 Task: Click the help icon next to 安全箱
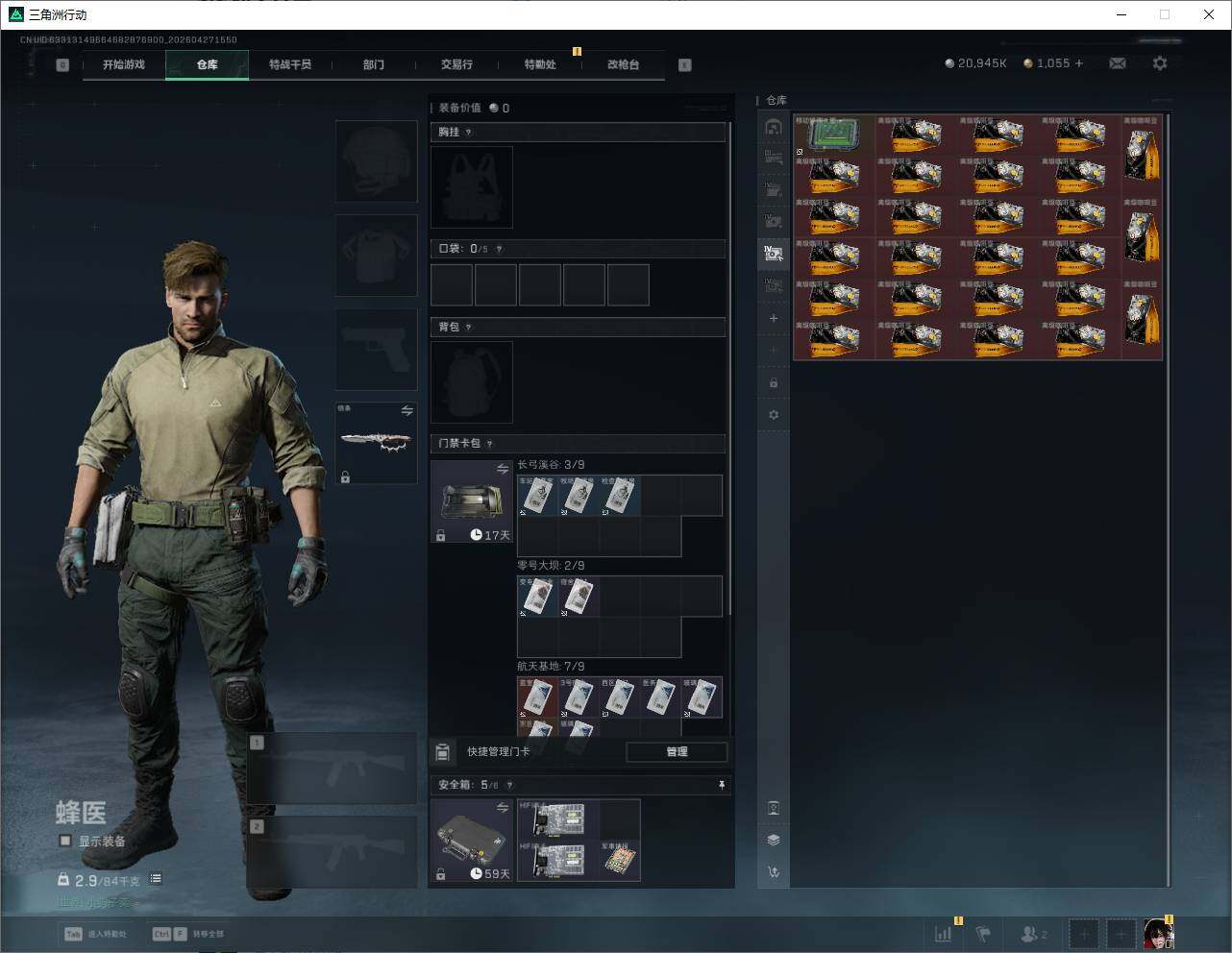pyautogui.click(x=509, y=785)
